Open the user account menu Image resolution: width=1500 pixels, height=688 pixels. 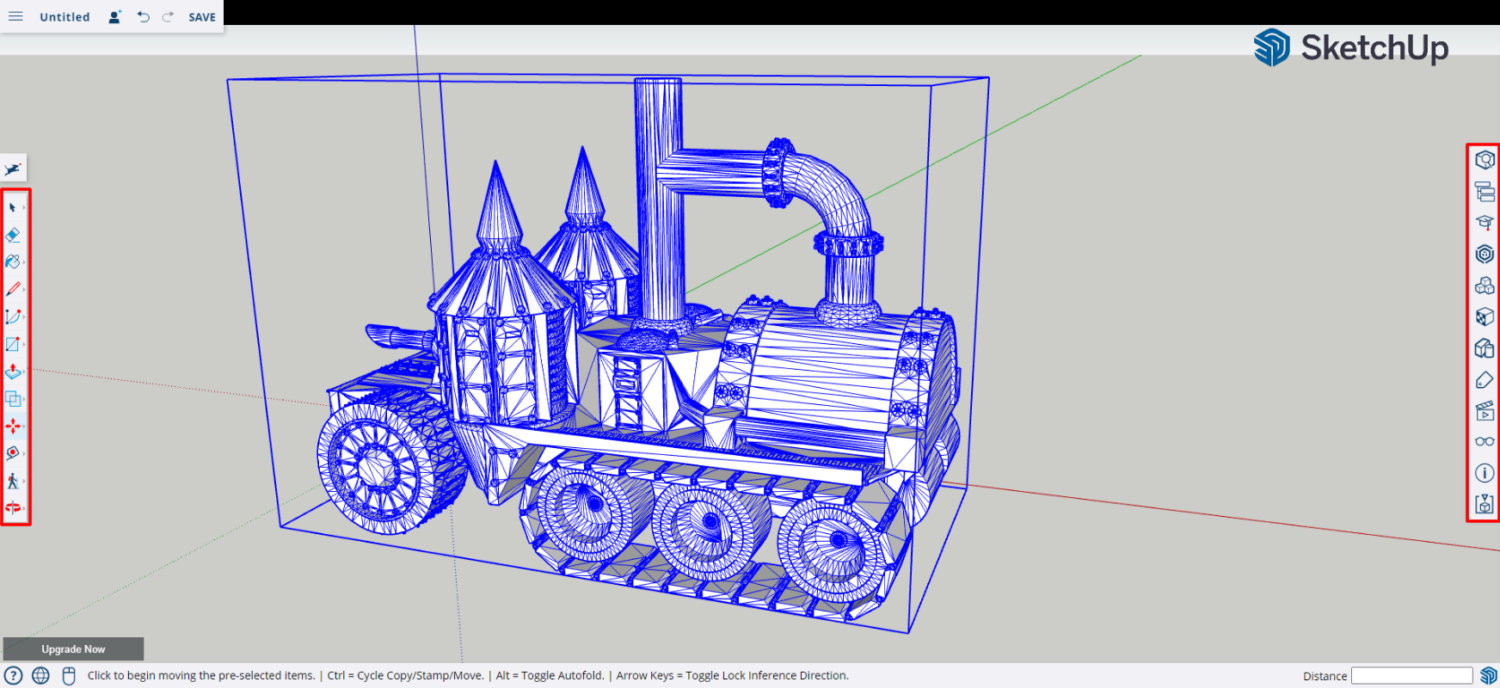(113, 16)
